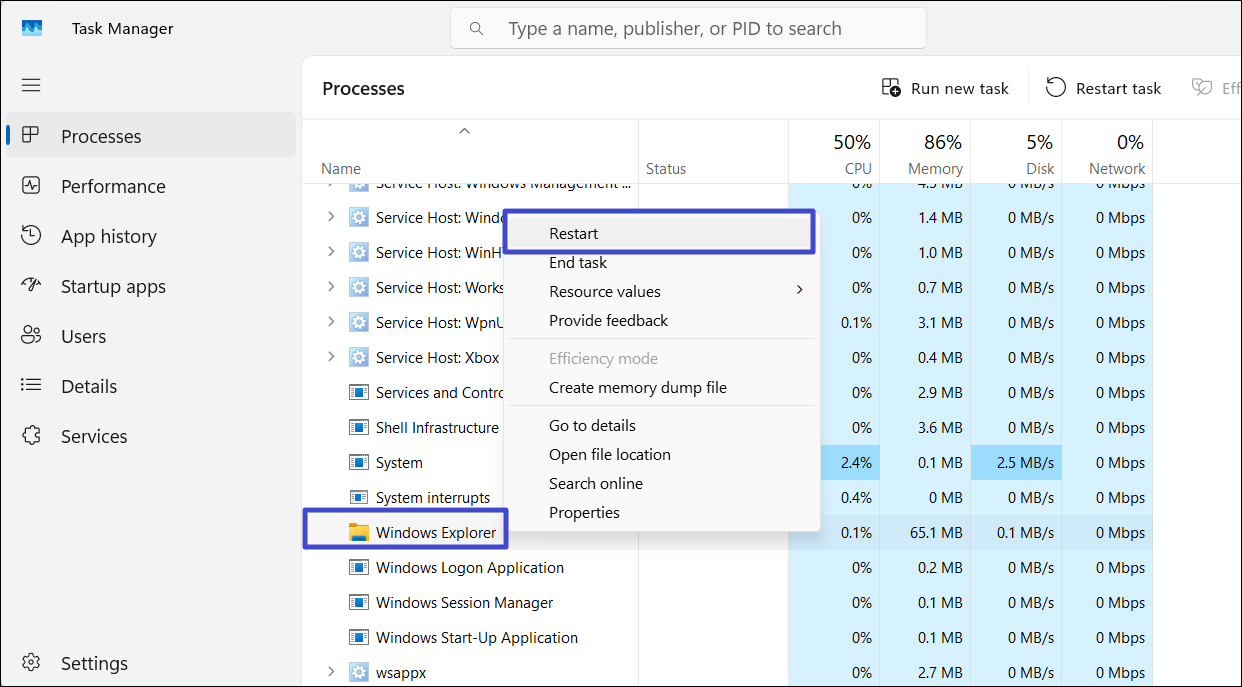Expand the wsappx process tree
Image resolution: width=1242 pixels, height=687 pixels.
(x=330, y=671)
